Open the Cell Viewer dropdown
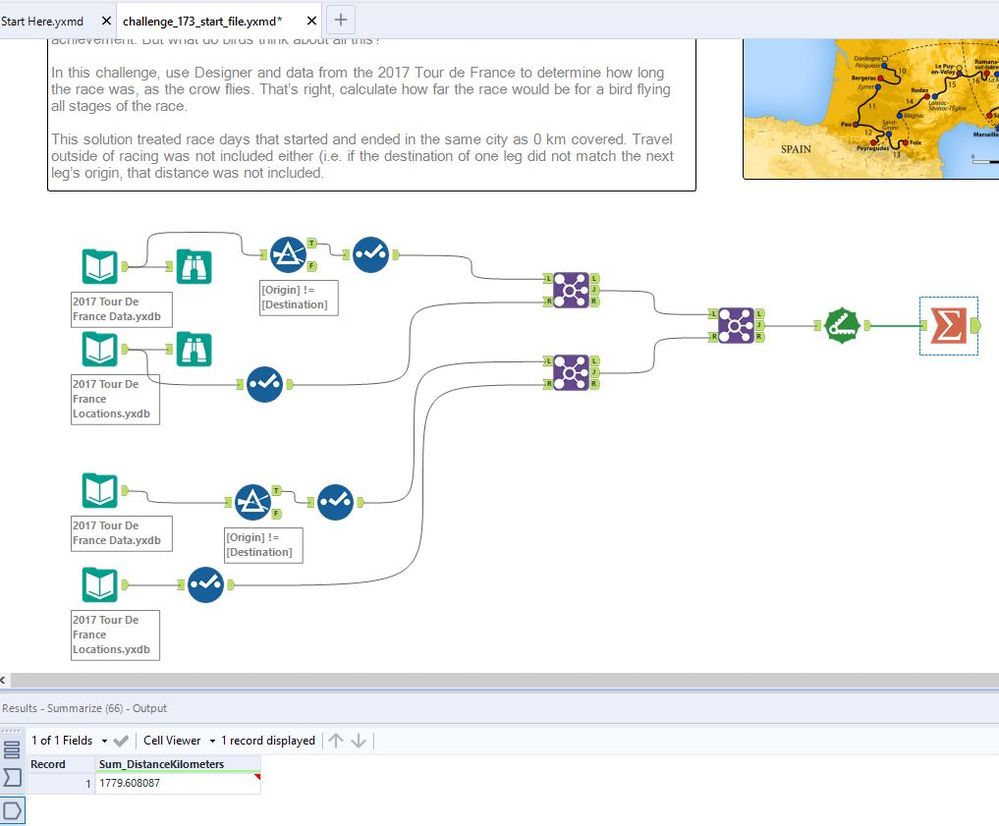Screen dimensions: 999x826 click(x=179, y=741)
